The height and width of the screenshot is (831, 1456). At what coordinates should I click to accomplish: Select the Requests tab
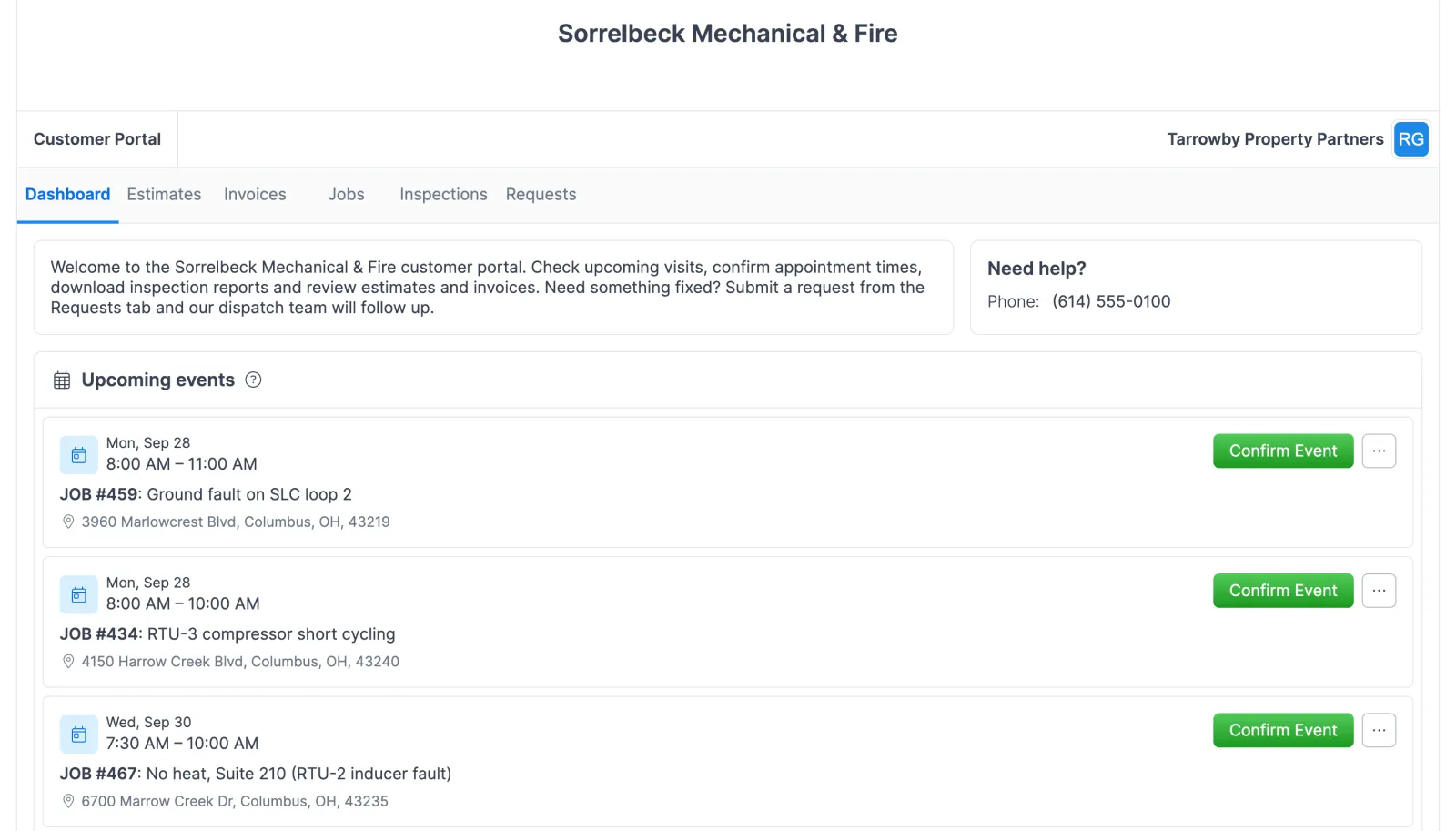click(541, 194)
